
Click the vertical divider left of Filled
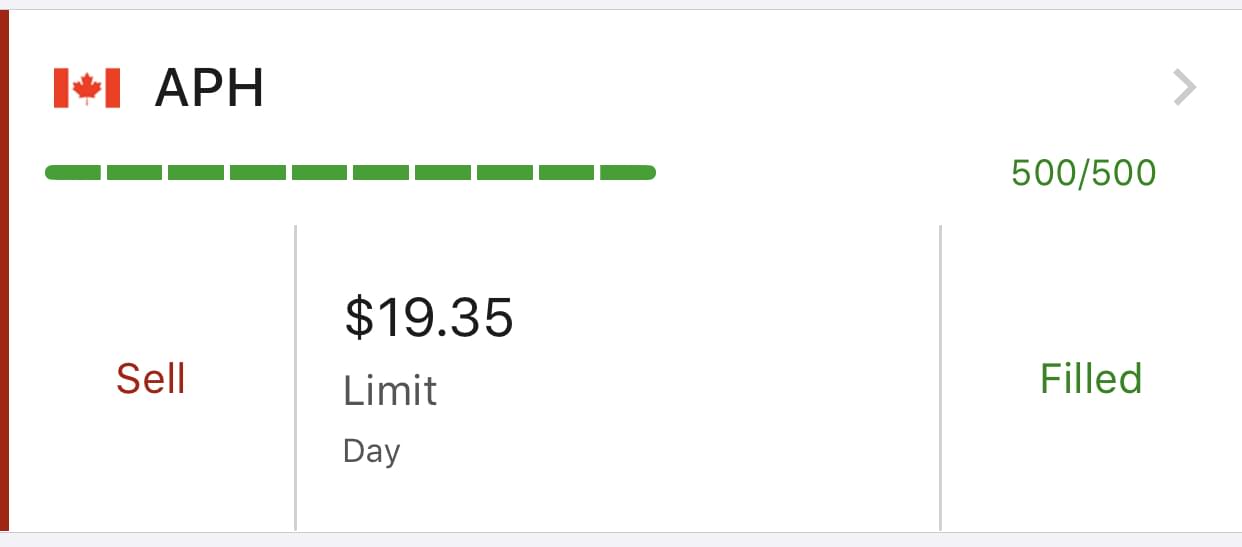point(941,378)
